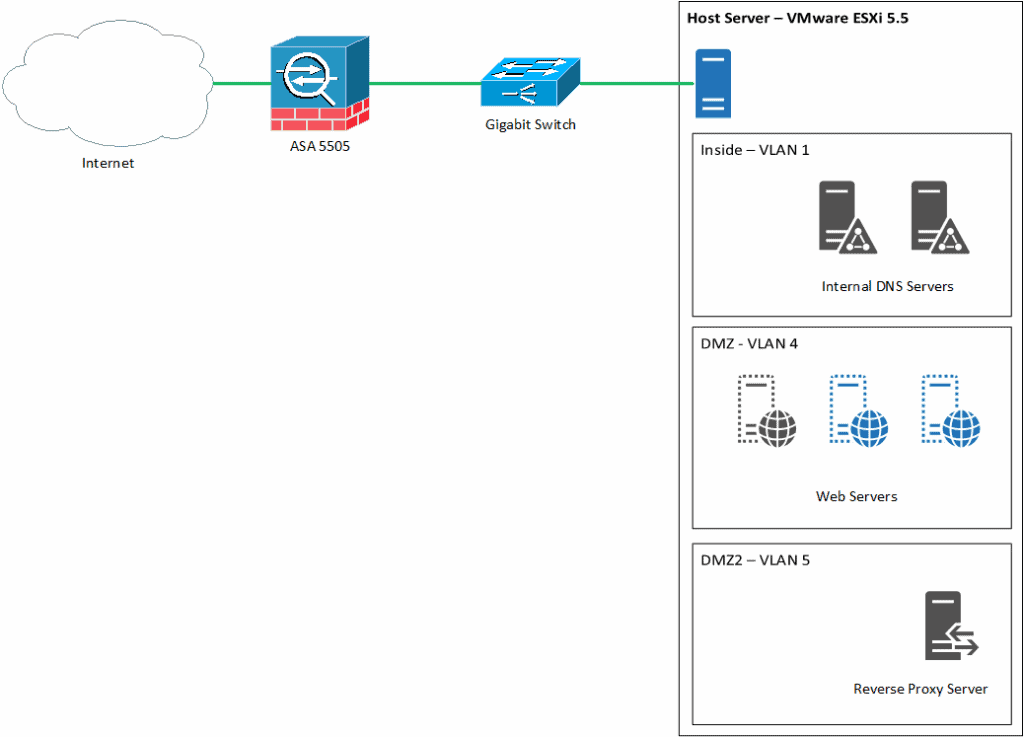
Task: Pick the blue ESXi host server icon
Action: (x=713, y=84)
